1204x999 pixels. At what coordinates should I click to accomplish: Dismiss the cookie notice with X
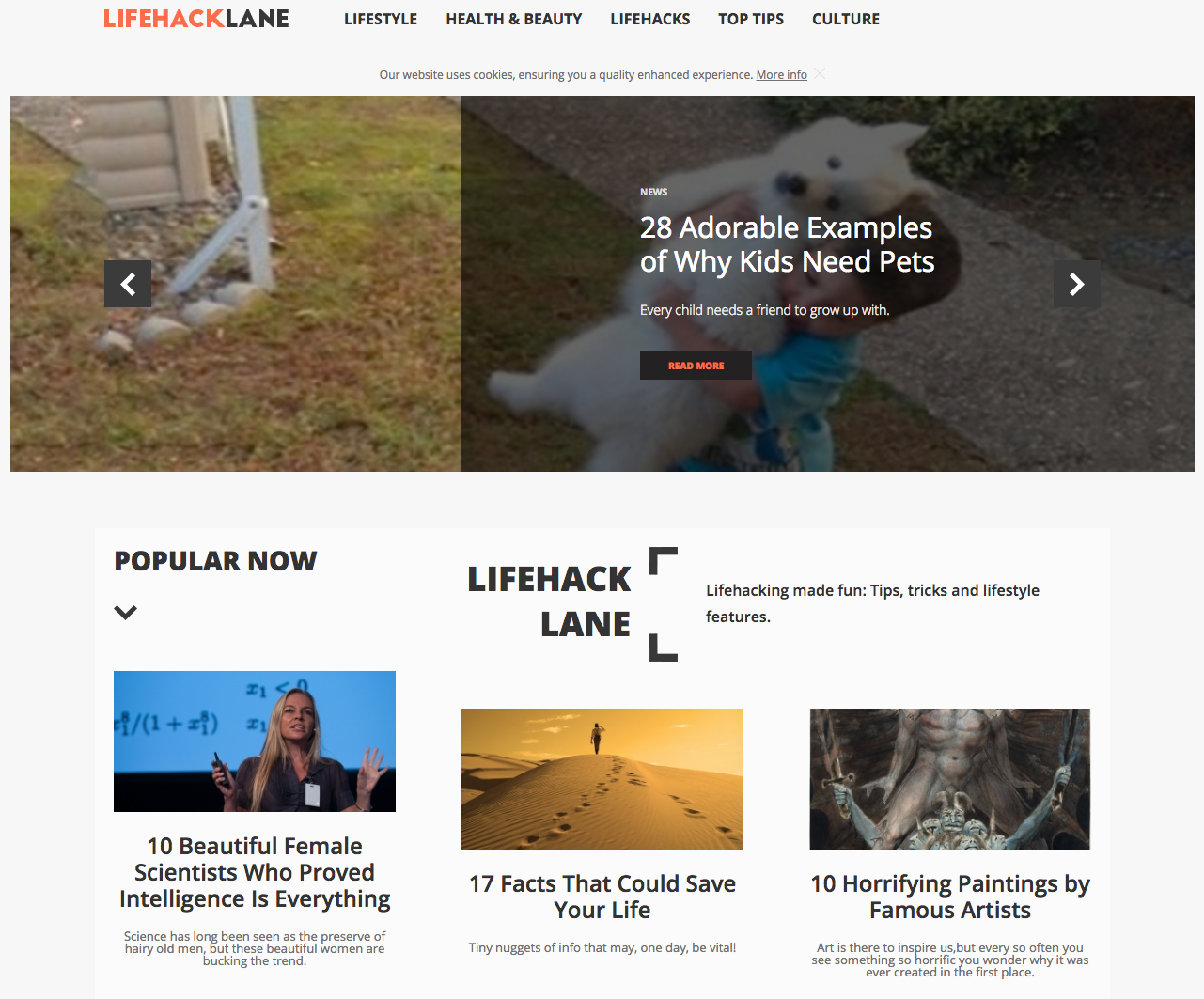point(820,74)
